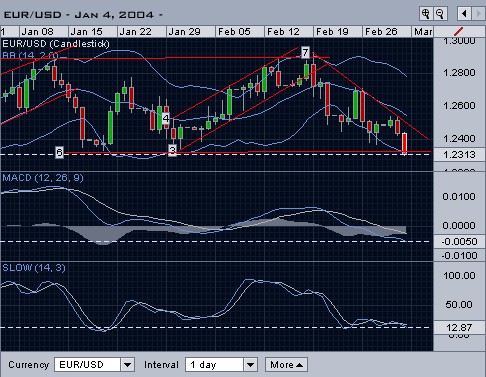486x377 pixels.
Task: Click the Feb 05 date header
Action: [240, 32]
